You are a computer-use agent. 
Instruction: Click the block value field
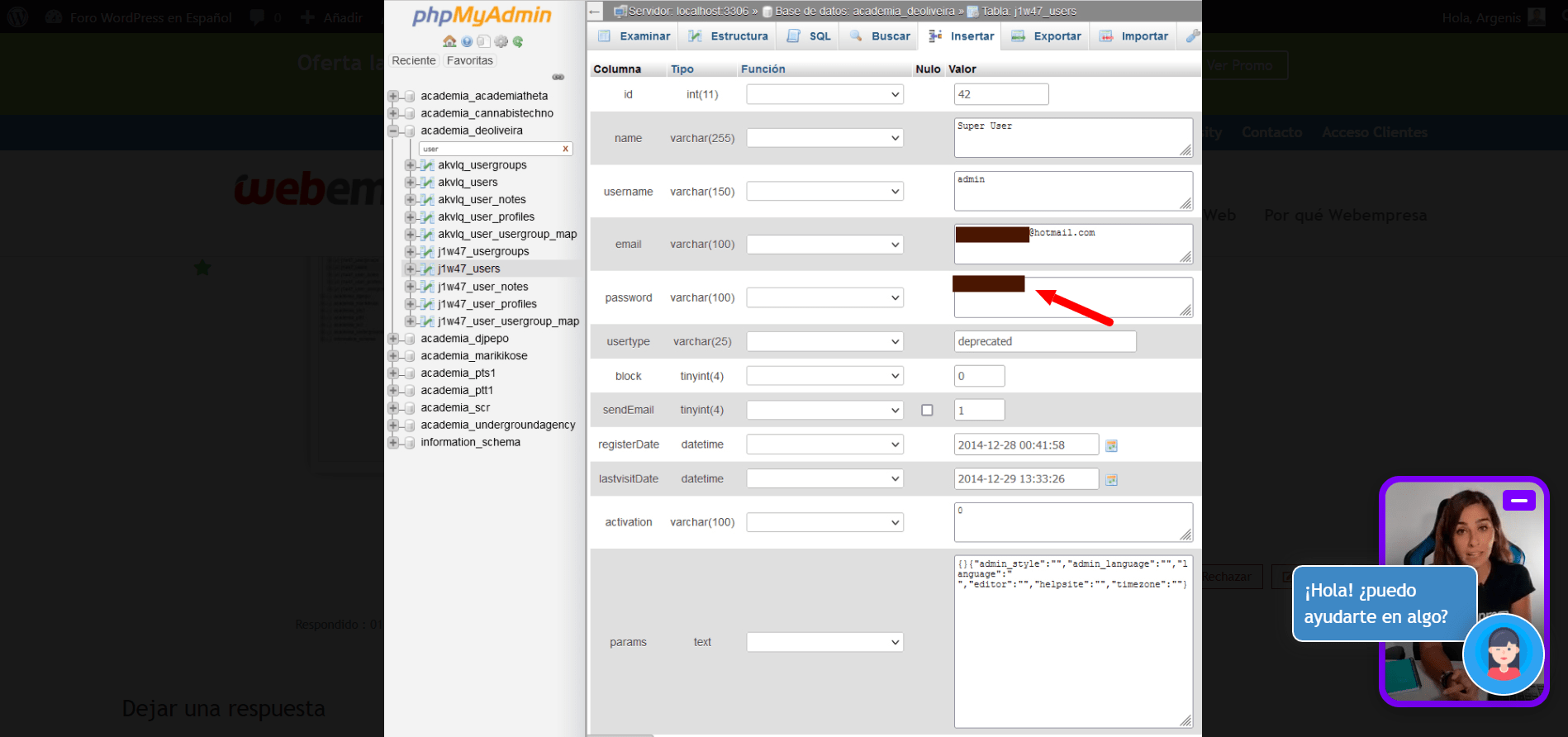pos(980,376)
